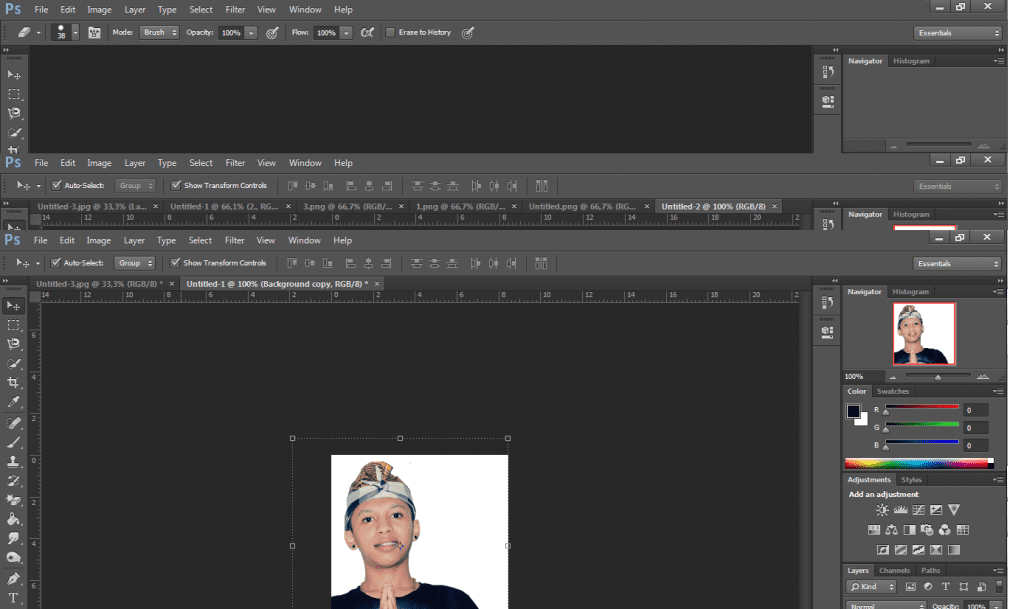Select the Crop tool in the toolbox
The height and width of the screenshot is (609, 1024).
pyautogui.click(x=14, y=382)
